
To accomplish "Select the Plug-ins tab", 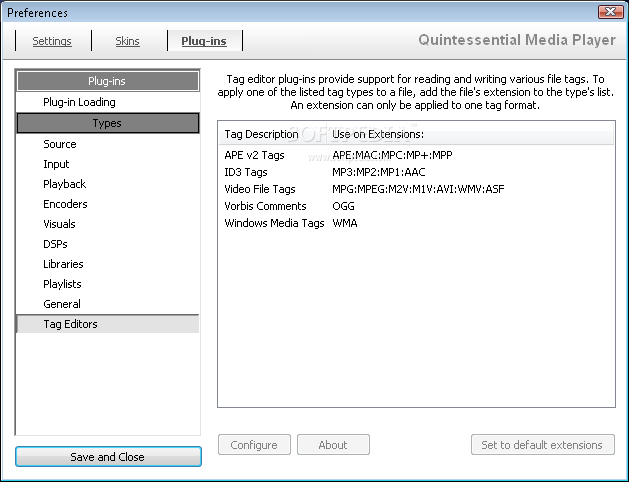I will coord(204,41).
